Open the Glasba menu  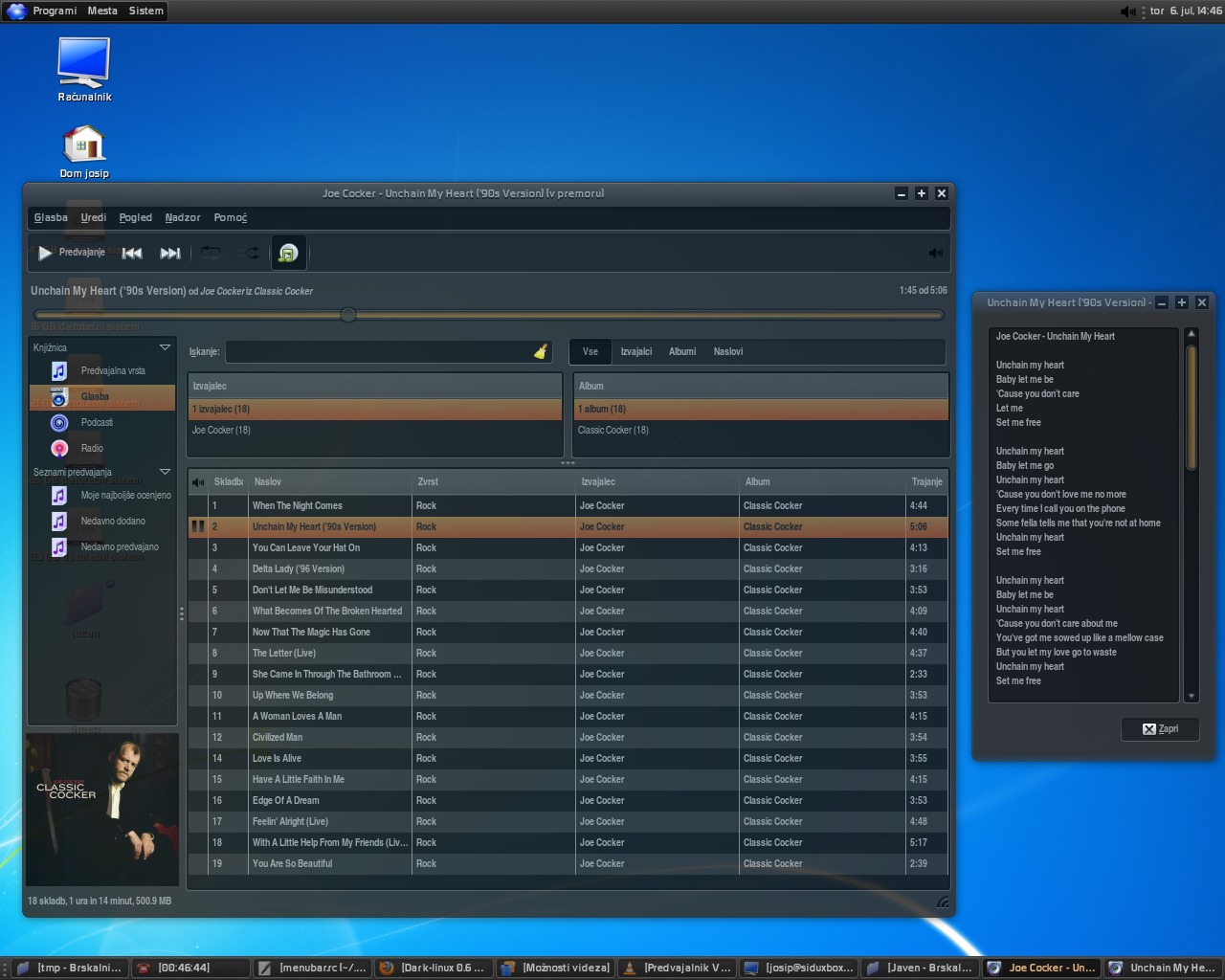coord(51,217)
